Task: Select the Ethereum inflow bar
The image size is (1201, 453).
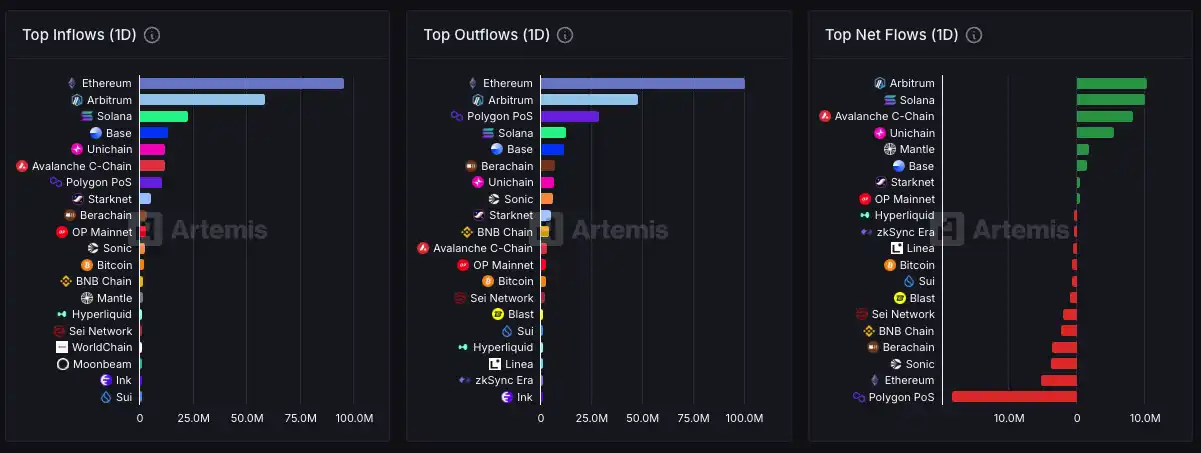Action: tap(241, 83)
